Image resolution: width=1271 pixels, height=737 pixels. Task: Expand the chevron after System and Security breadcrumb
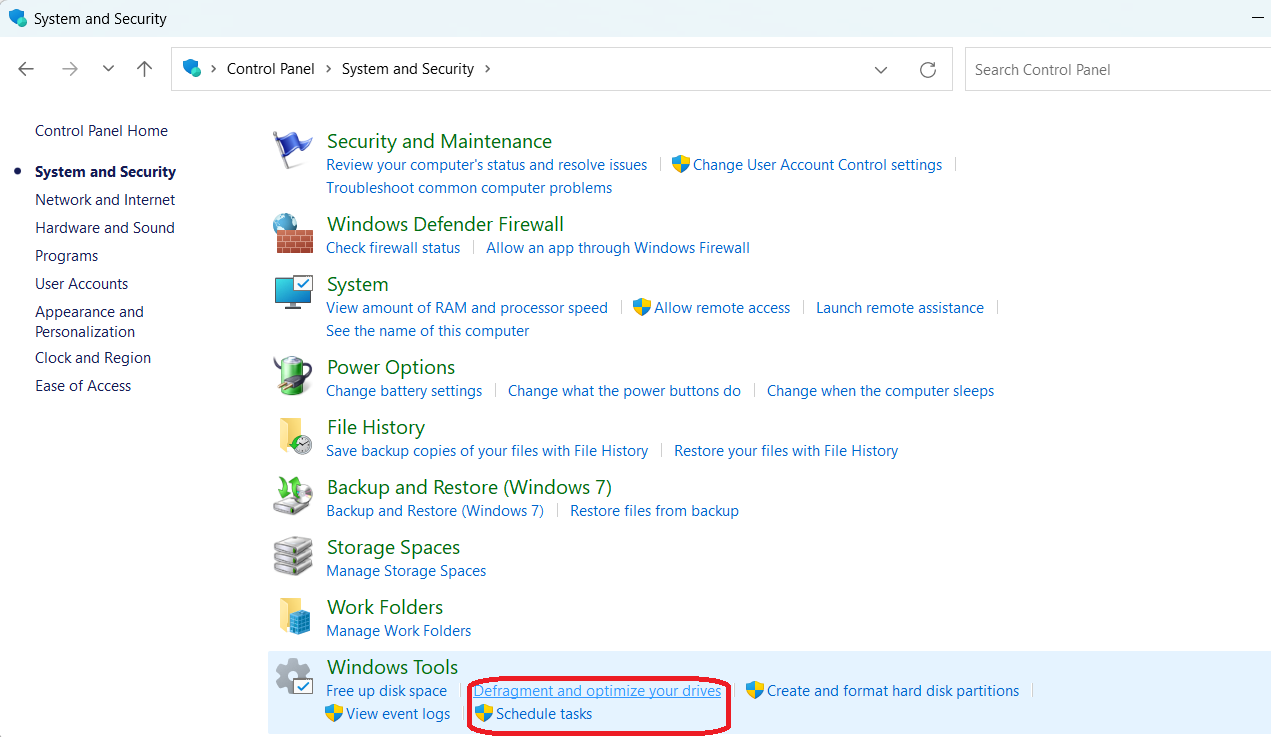(x=488, y=69)
